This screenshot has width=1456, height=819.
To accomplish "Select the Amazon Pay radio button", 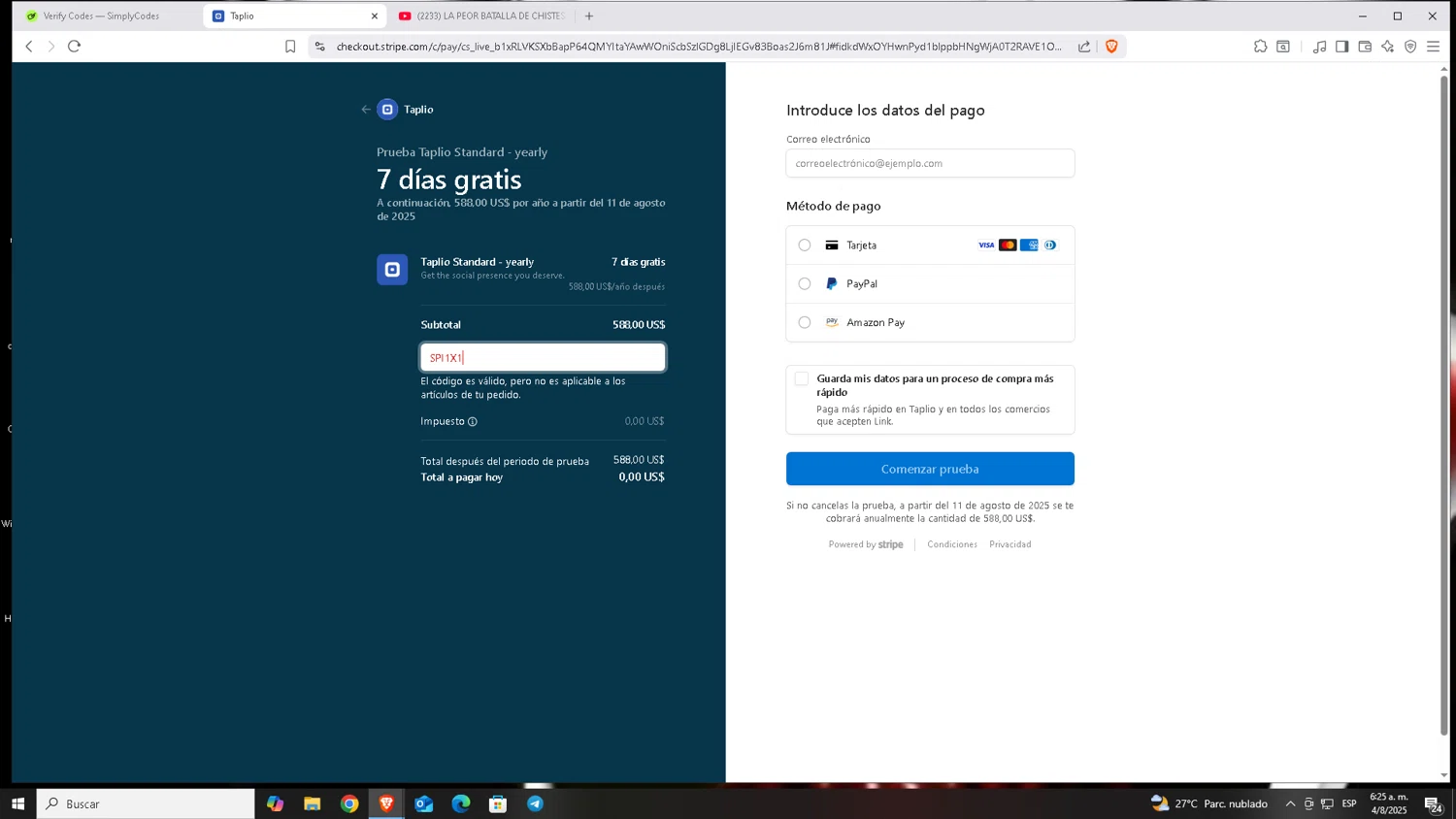I will pos(805,323).
